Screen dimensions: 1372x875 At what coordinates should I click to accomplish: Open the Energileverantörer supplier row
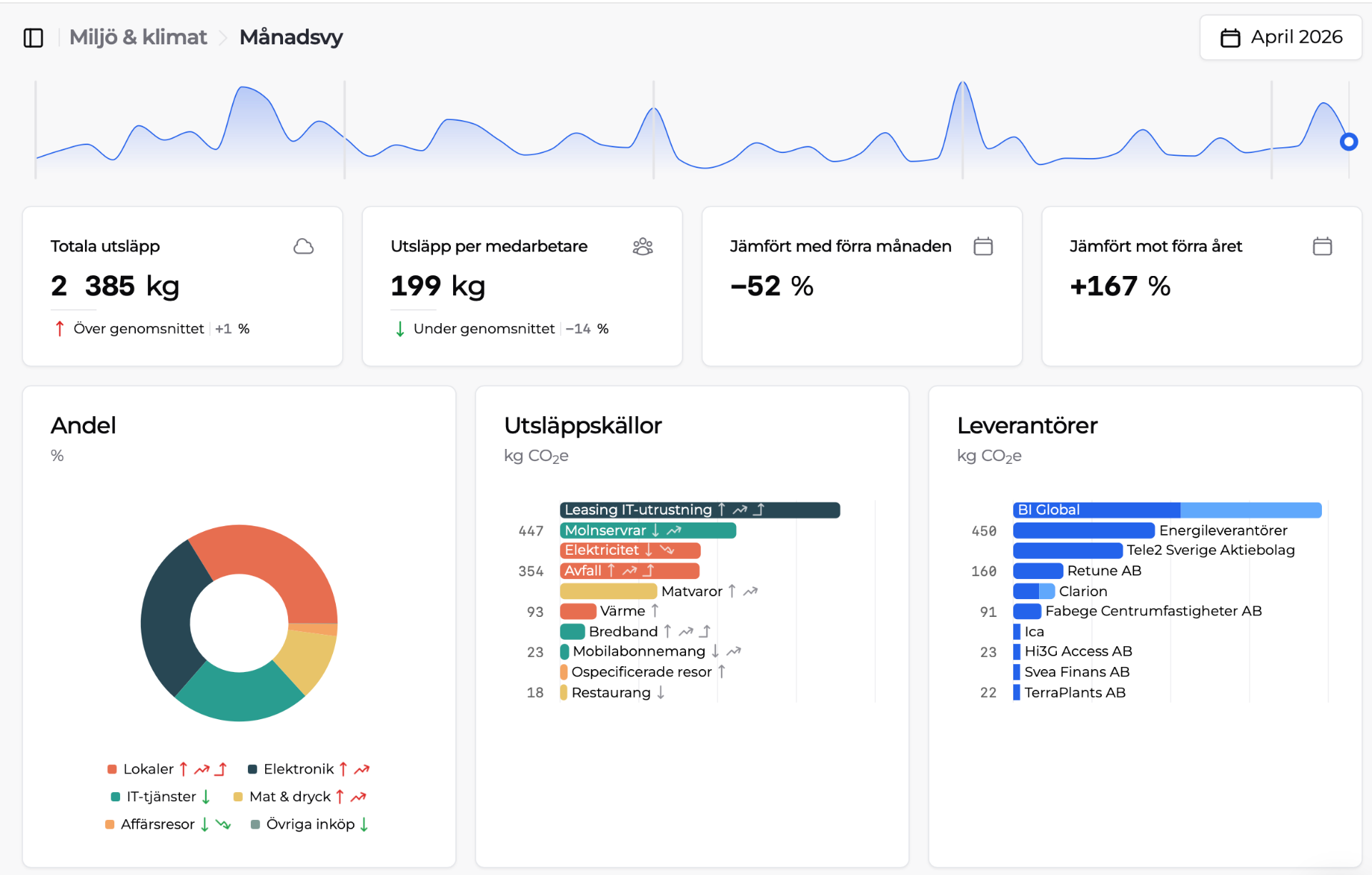coord(1150,530)
